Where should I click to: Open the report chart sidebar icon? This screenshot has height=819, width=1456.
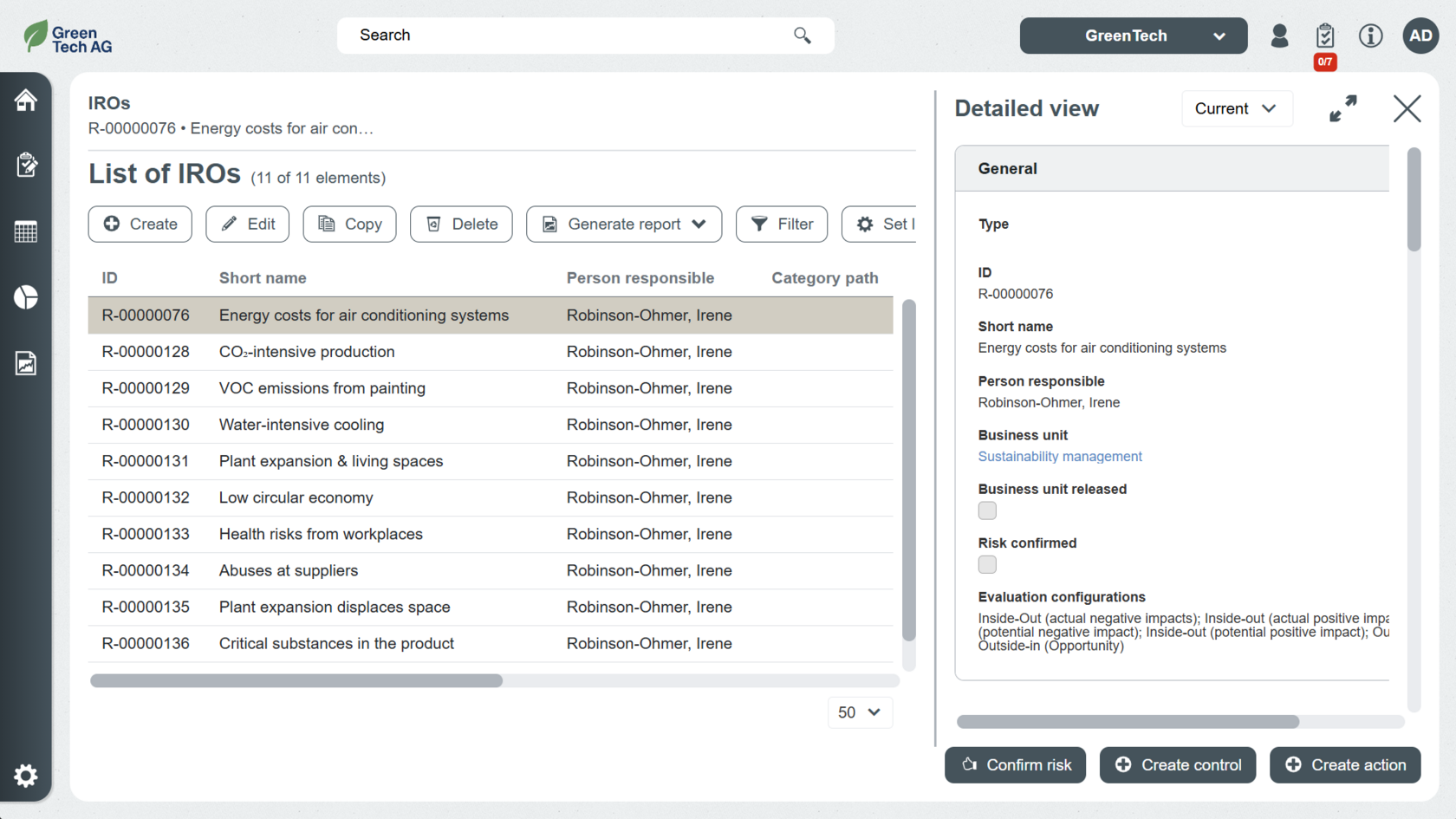click(26, 363)
